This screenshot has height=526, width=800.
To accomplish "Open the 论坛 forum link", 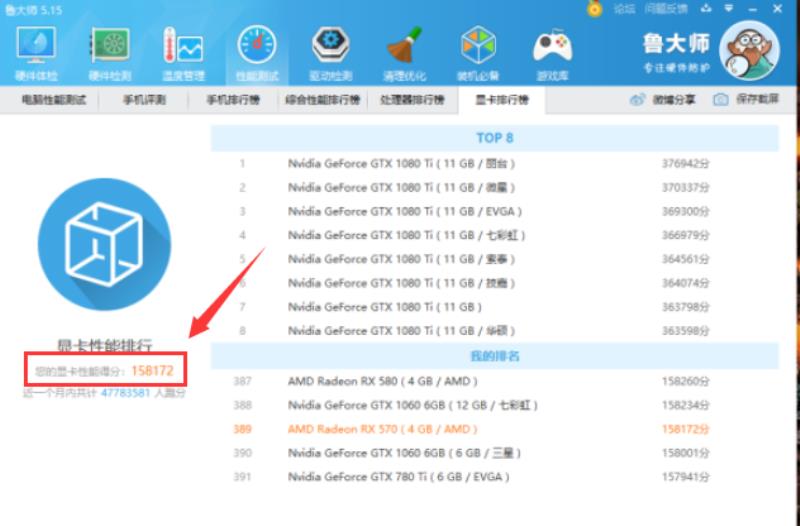I will pos(624,9).
